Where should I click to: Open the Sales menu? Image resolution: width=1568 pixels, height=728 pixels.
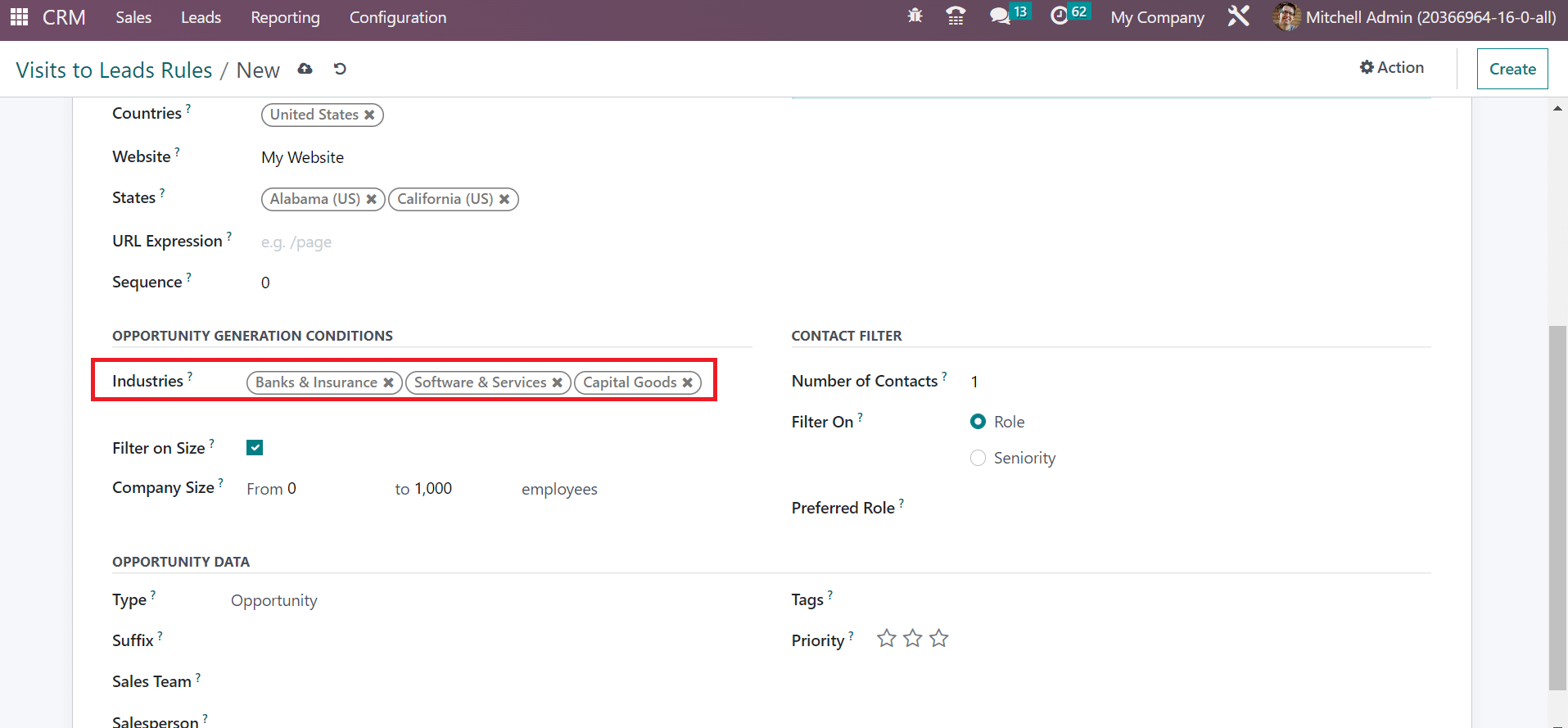pyautogui.click(x=133, y=17)
